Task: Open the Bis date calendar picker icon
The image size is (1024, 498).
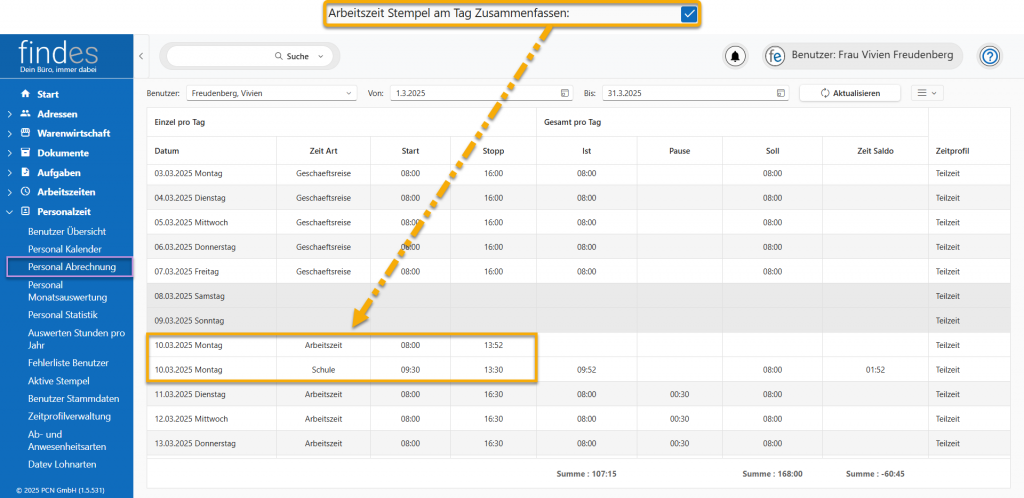Action: [x=781, y=93]
